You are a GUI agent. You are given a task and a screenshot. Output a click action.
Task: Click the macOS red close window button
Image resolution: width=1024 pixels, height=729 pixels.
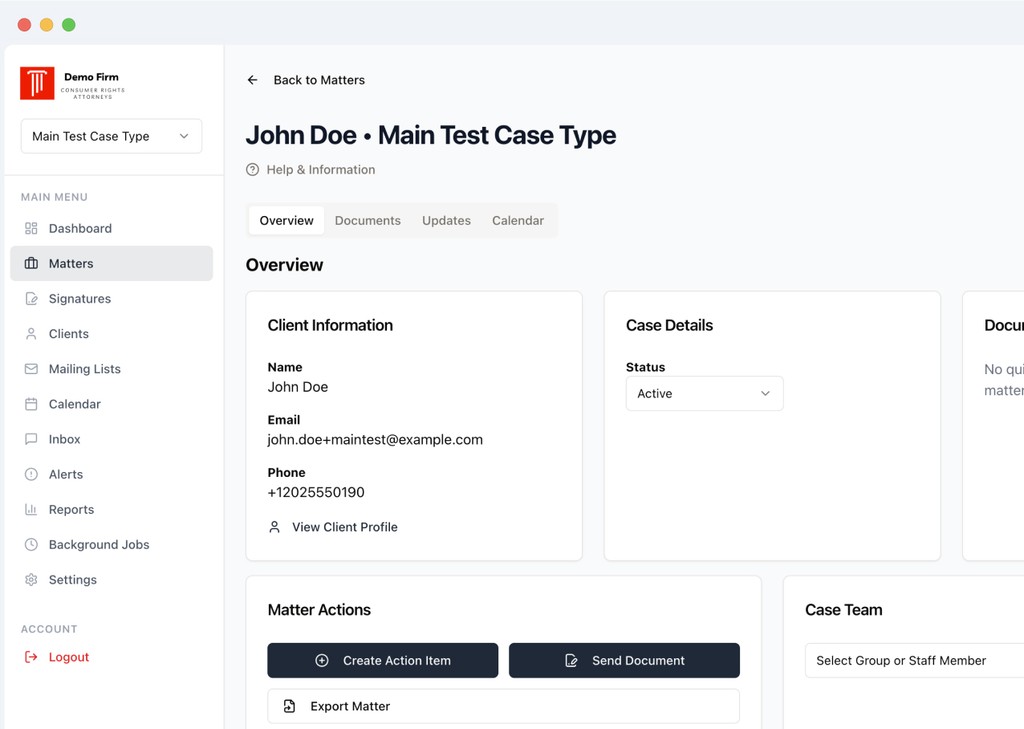[24, 25]
